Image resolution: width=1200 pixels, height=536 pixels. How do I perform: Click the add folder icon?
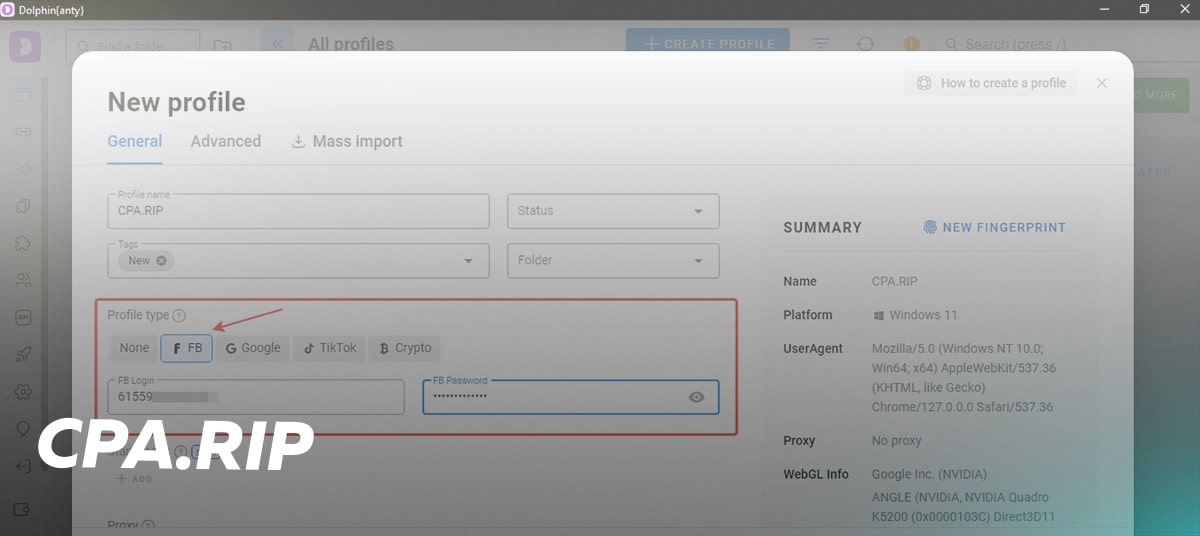pos(222,46)
